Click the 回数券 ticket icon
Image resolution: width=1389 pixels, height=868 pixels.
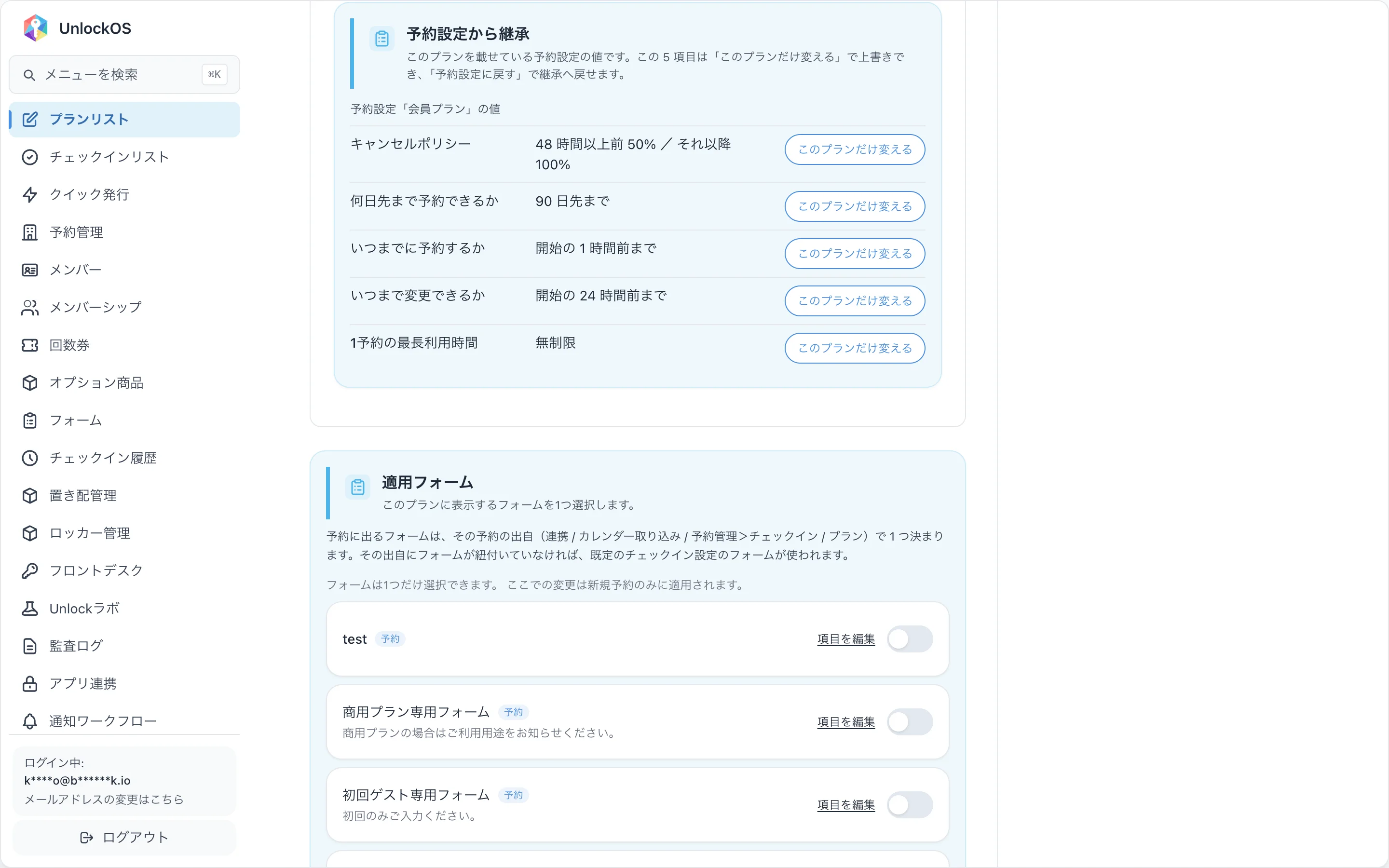30,345
